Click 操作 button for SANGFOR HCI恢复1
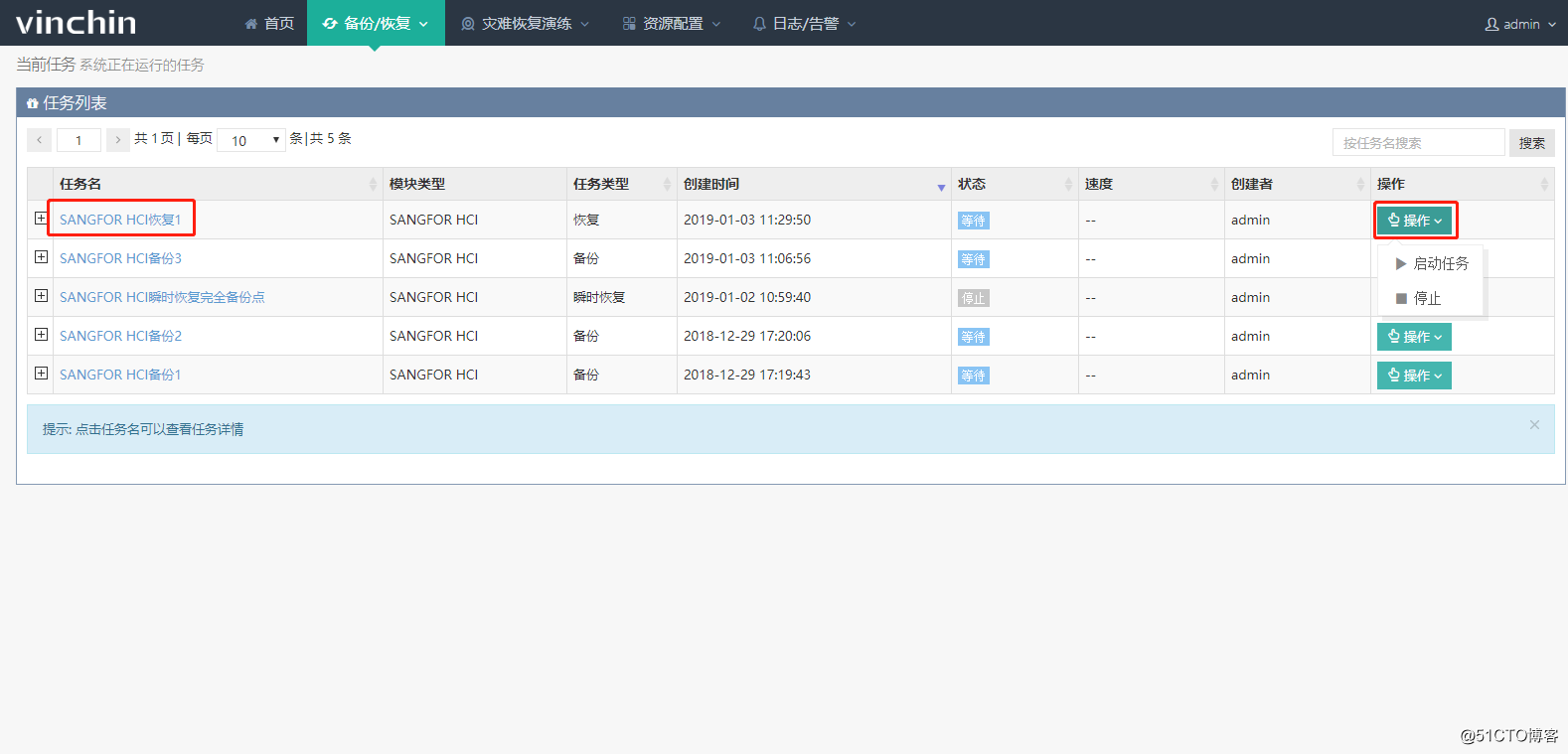This screenshot has width=1568, height=754. tap(1414, 221)
